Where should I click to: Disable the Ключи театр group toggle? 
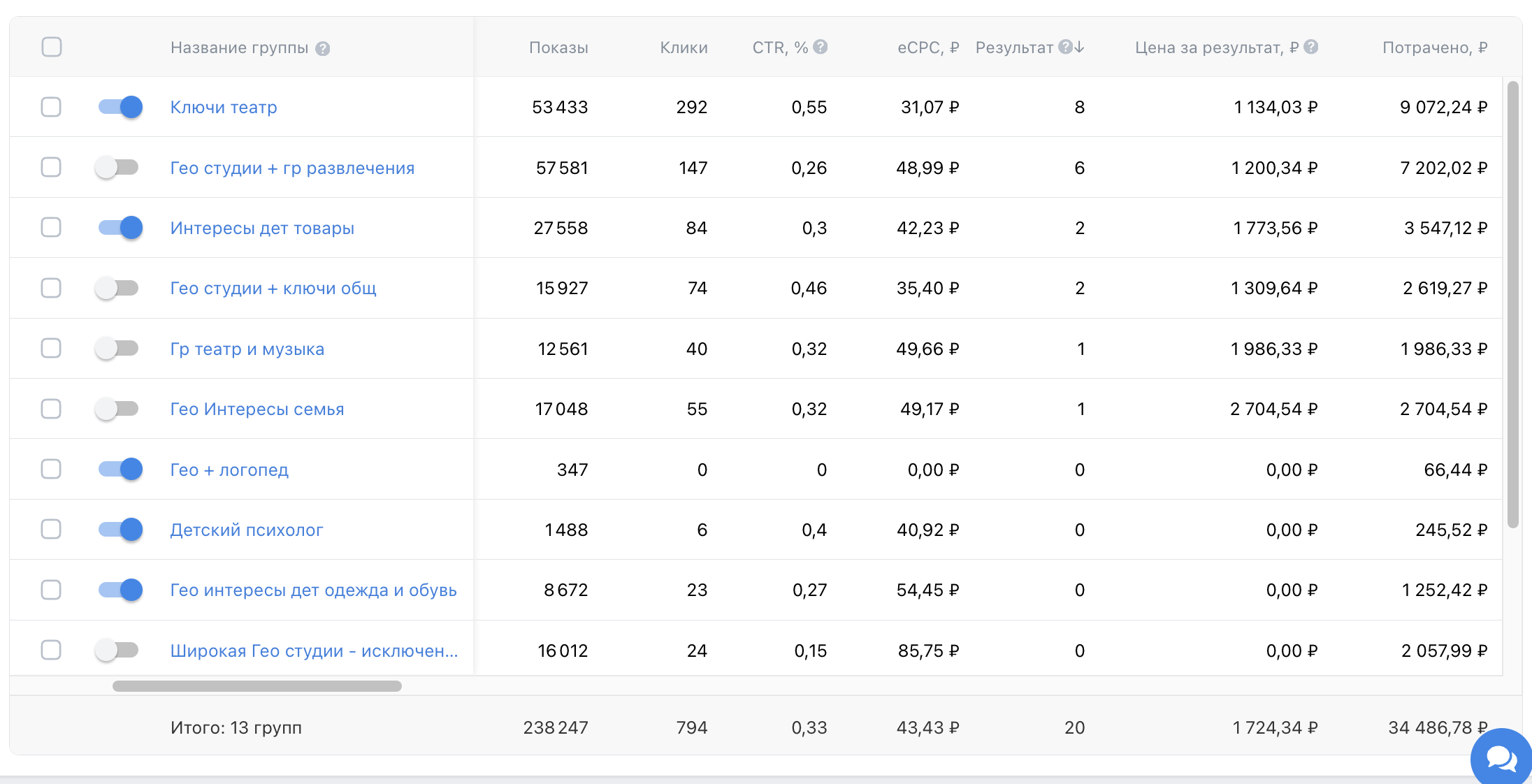point(120,107)
